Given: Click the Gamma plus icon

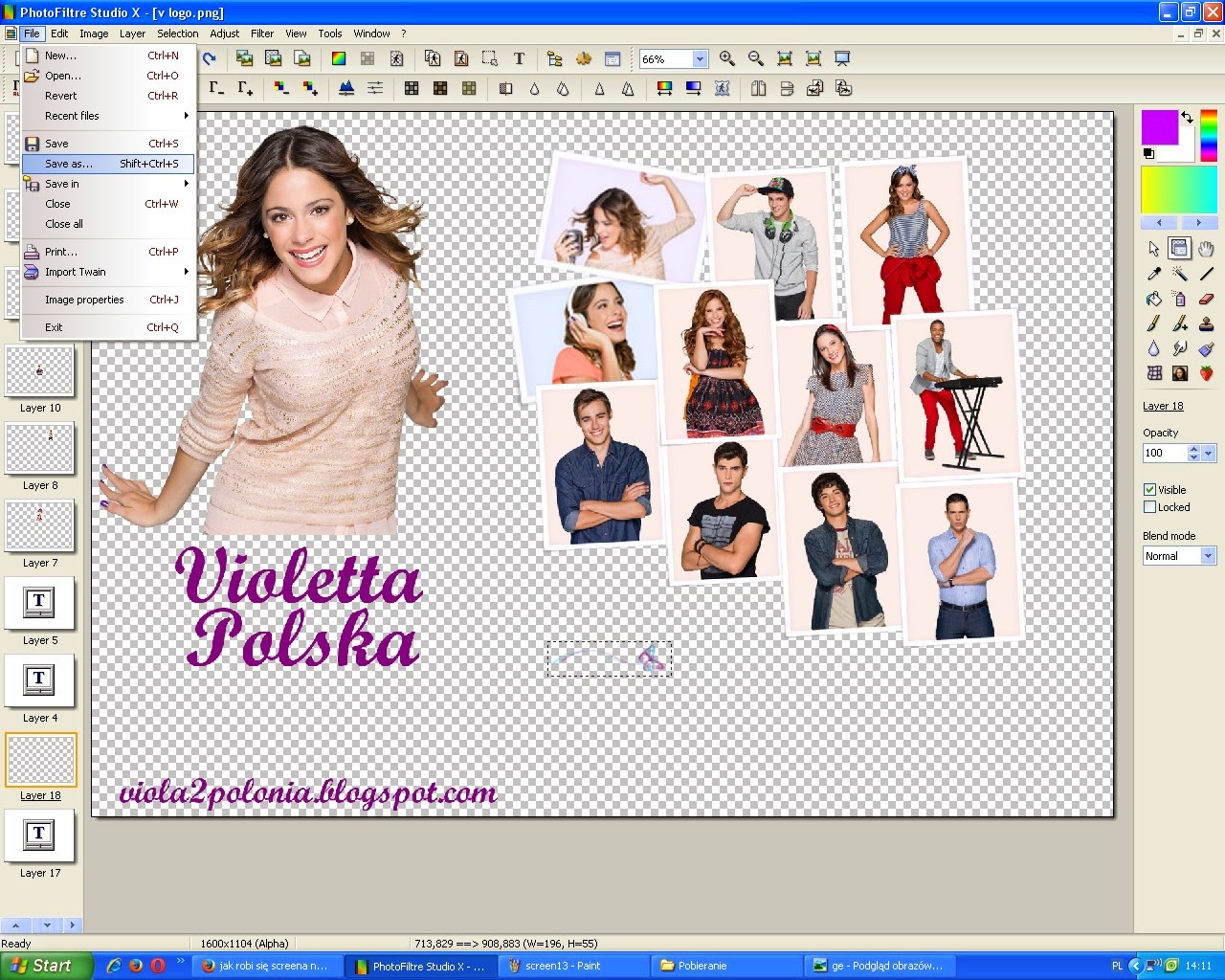Looking at the screenshot, I should (245, 88).
